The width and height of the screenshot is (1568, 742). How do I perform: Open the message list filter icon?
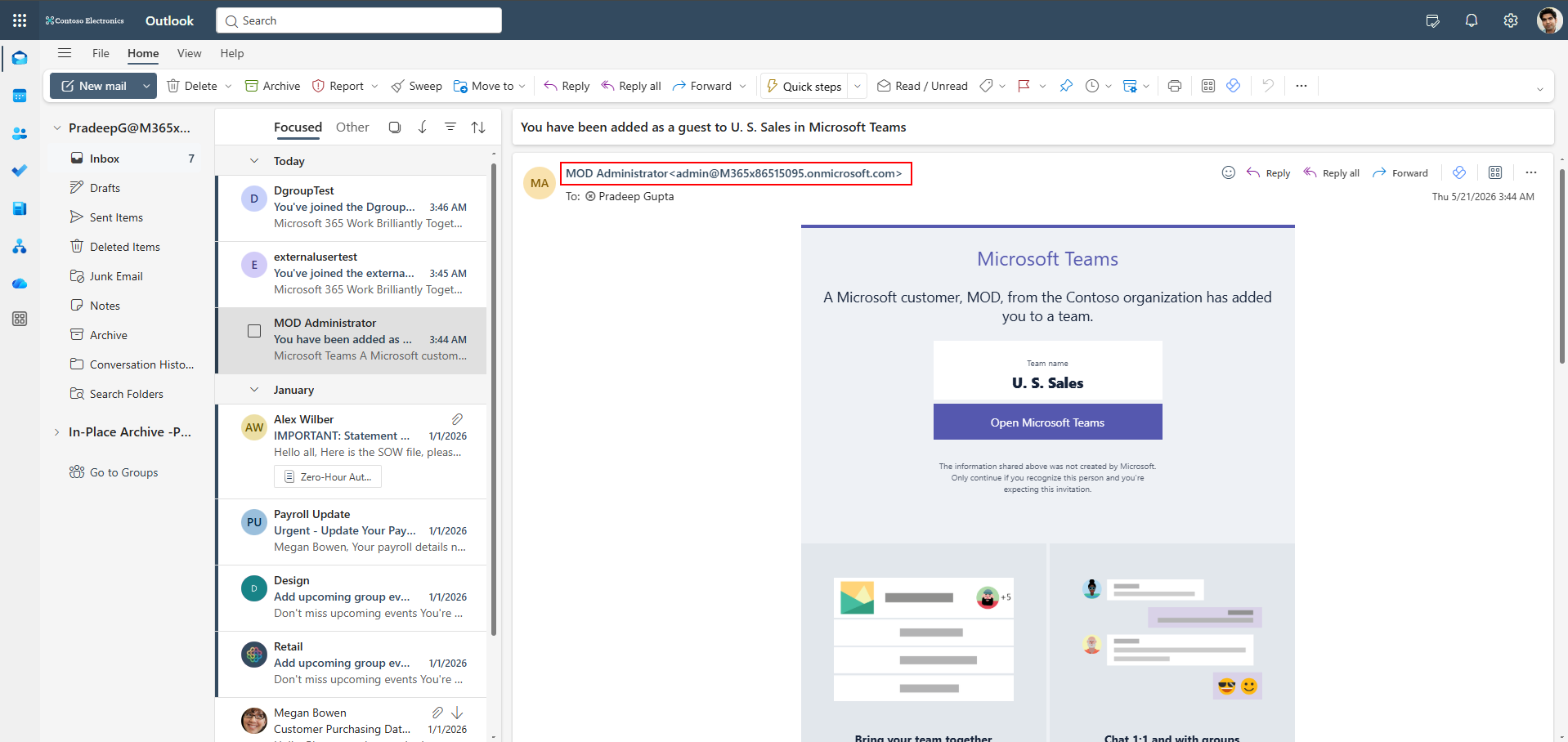tap(450, 127)
